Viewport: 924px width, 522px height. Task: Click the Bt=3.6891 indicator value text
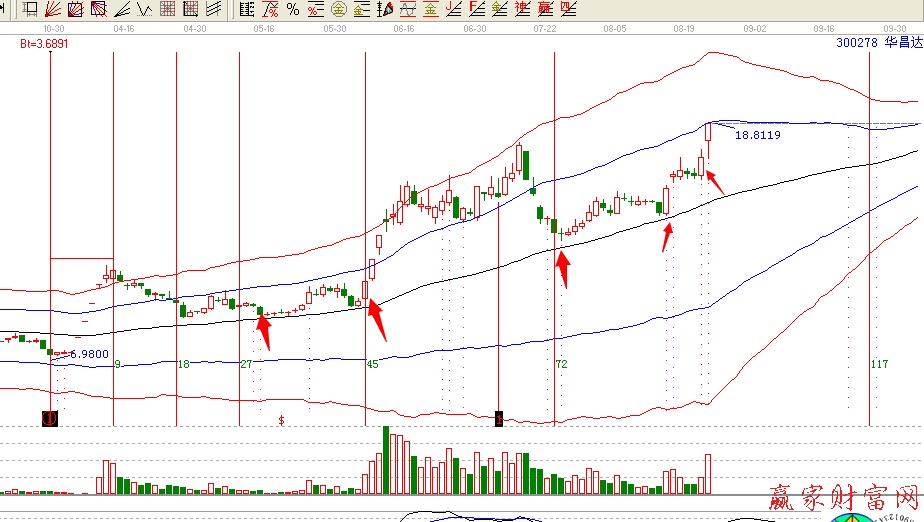click(x=44, y=44)
